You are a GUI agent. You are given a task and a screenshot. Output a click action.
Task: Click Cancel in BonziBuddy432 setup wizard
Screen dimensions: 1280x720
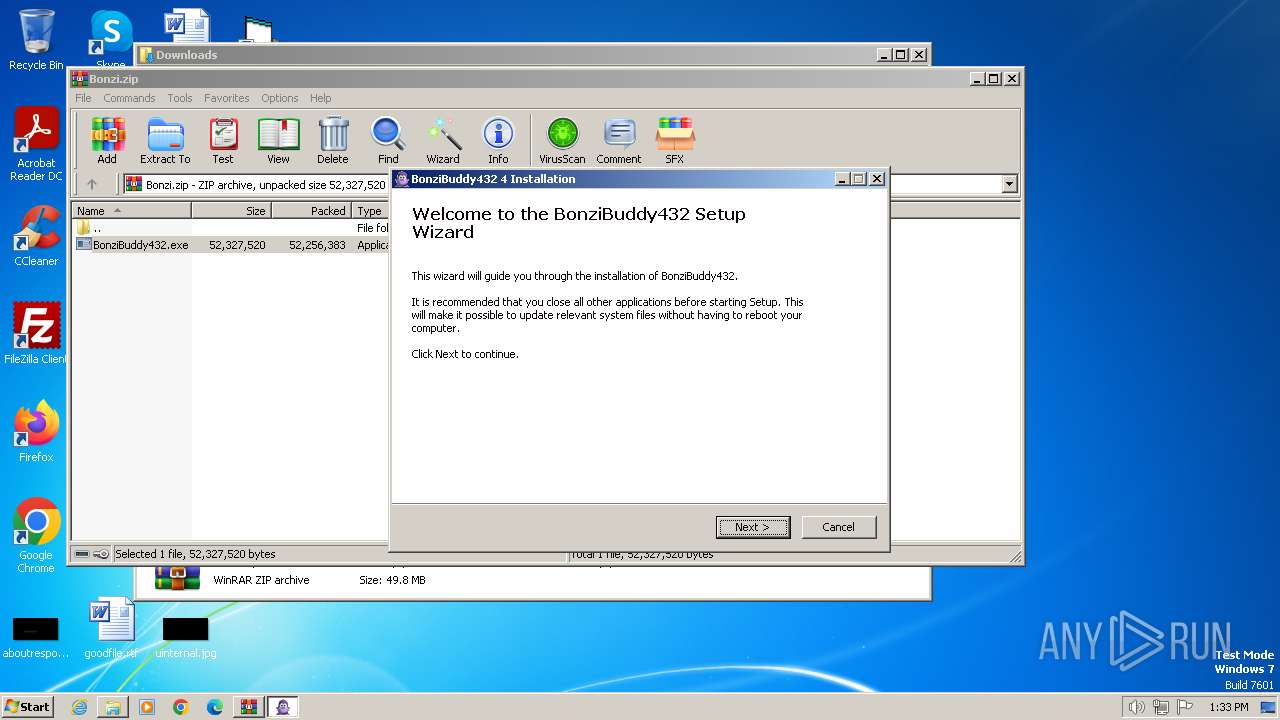click(838, 527)
